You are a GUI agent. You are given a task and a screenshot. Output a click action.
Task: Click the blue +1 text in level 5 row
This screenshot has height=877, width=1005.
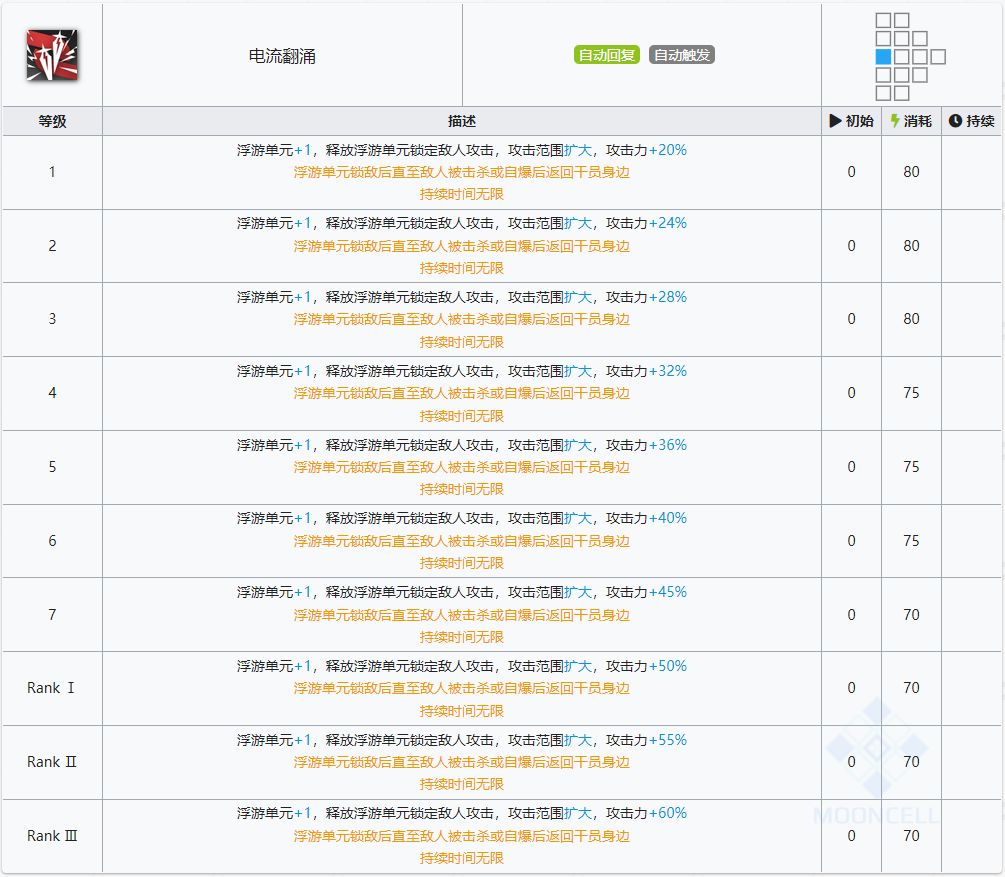303,445
